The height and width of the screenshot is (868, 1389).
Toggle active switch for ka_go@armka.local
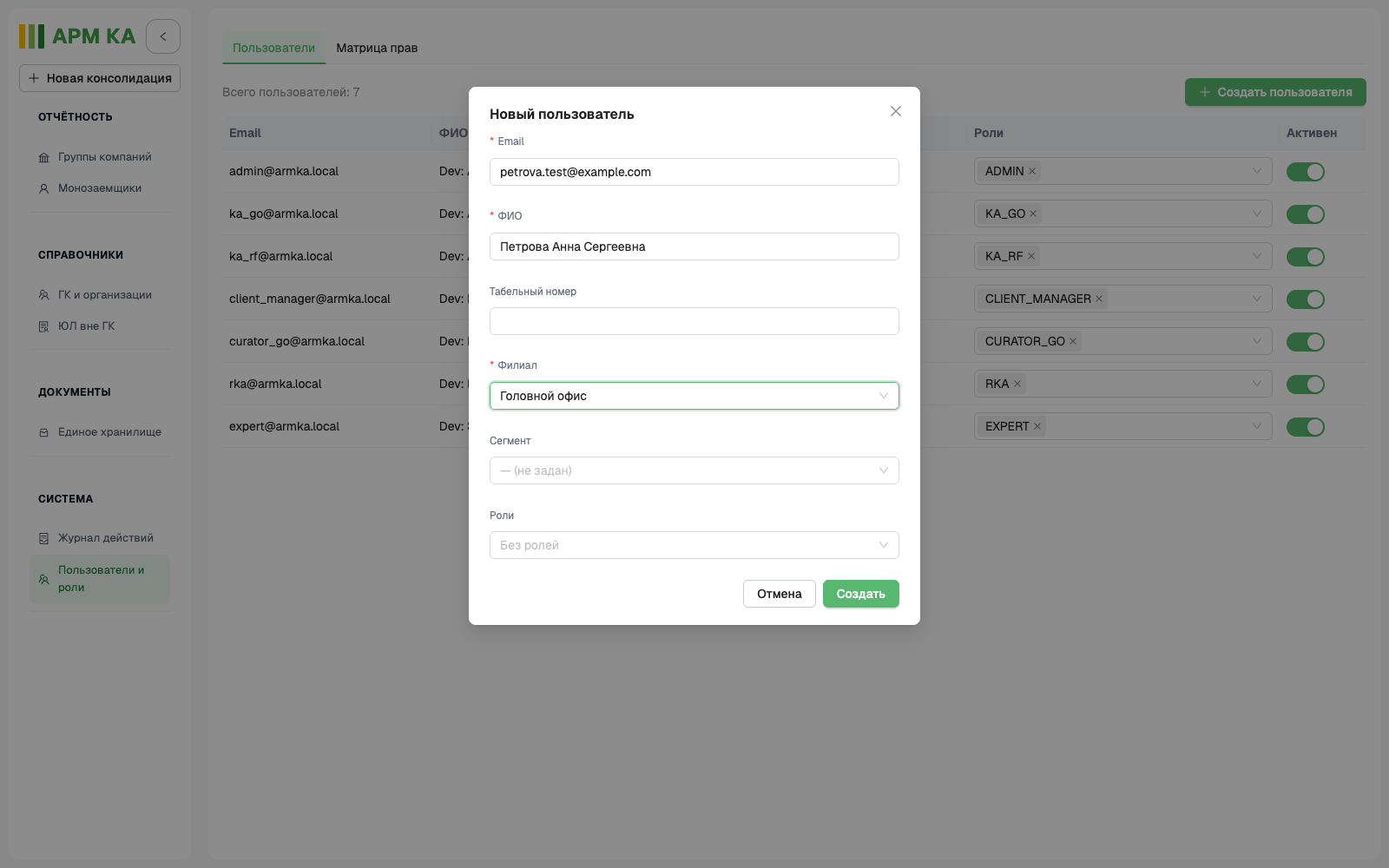[1305, 214]
